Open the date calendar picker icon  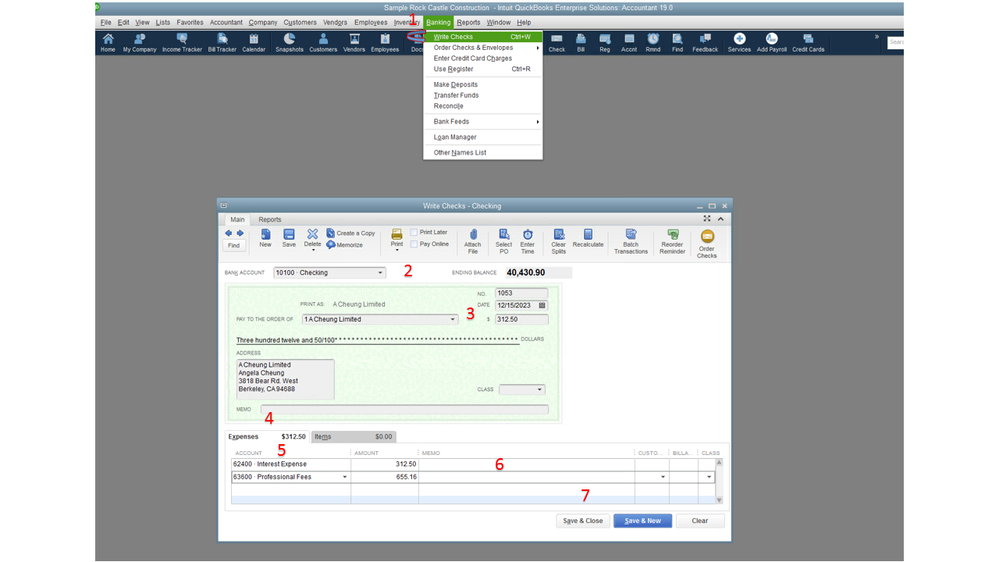click(542, 305)
